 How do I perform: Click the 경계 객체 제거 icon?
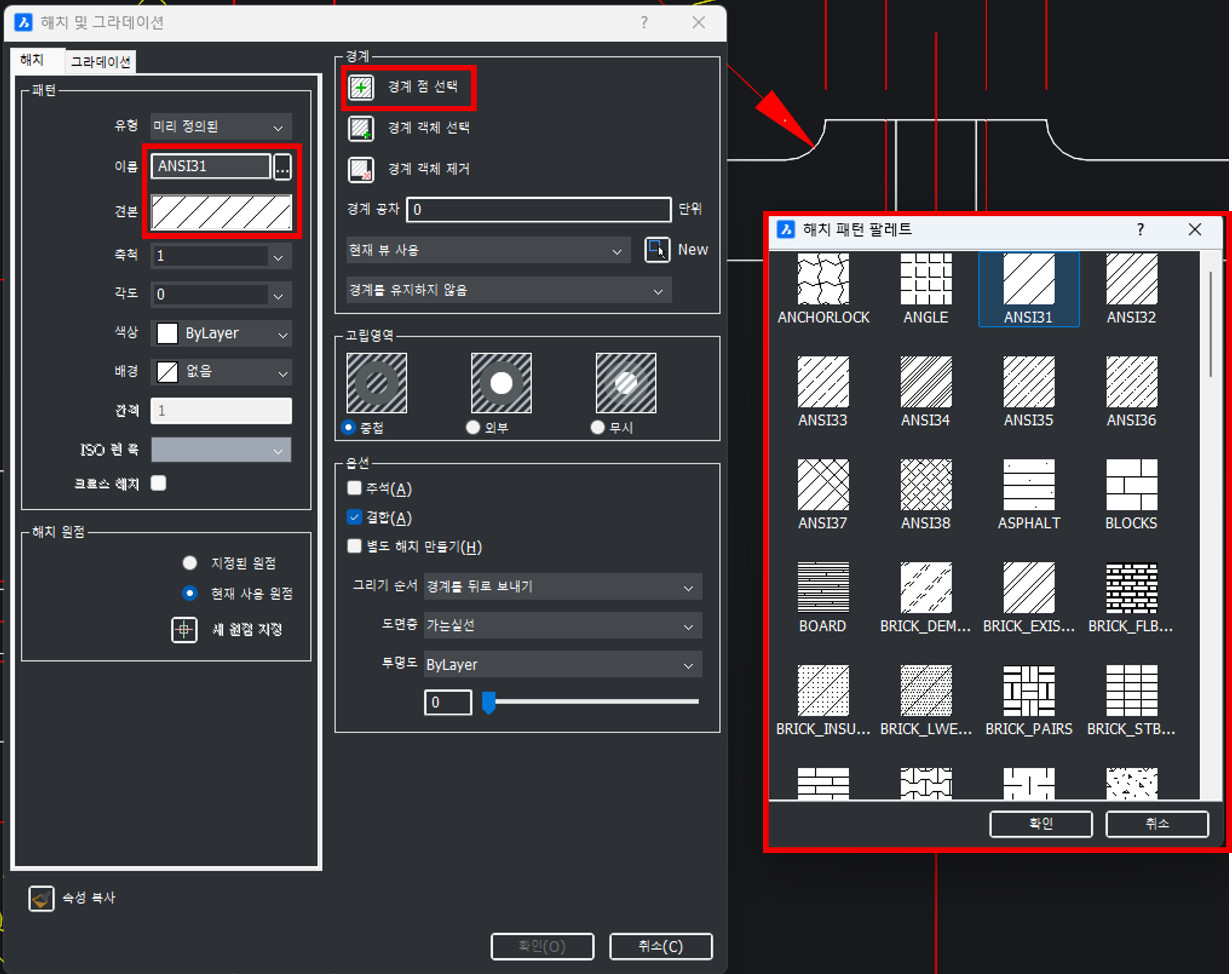click(x=361, y=169)
